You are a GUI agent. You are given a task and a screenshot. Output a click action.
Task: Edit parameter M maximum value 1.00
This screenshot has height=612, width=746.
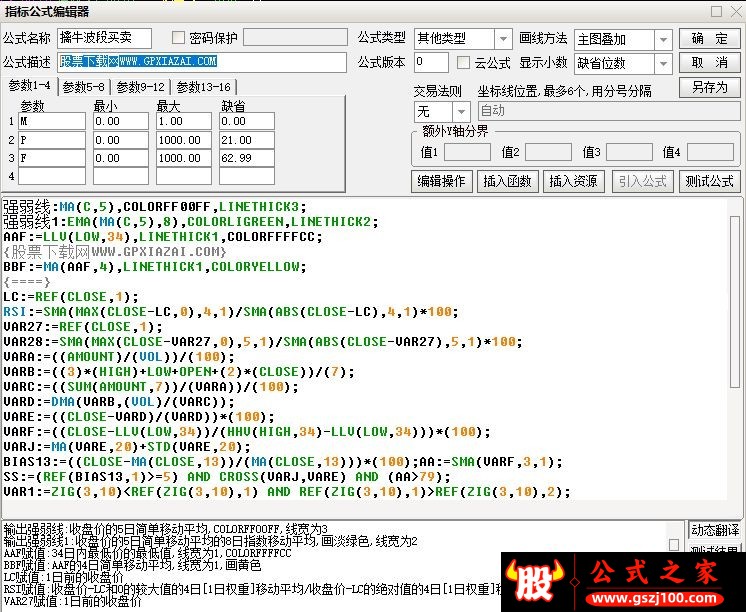pos(184,121)
